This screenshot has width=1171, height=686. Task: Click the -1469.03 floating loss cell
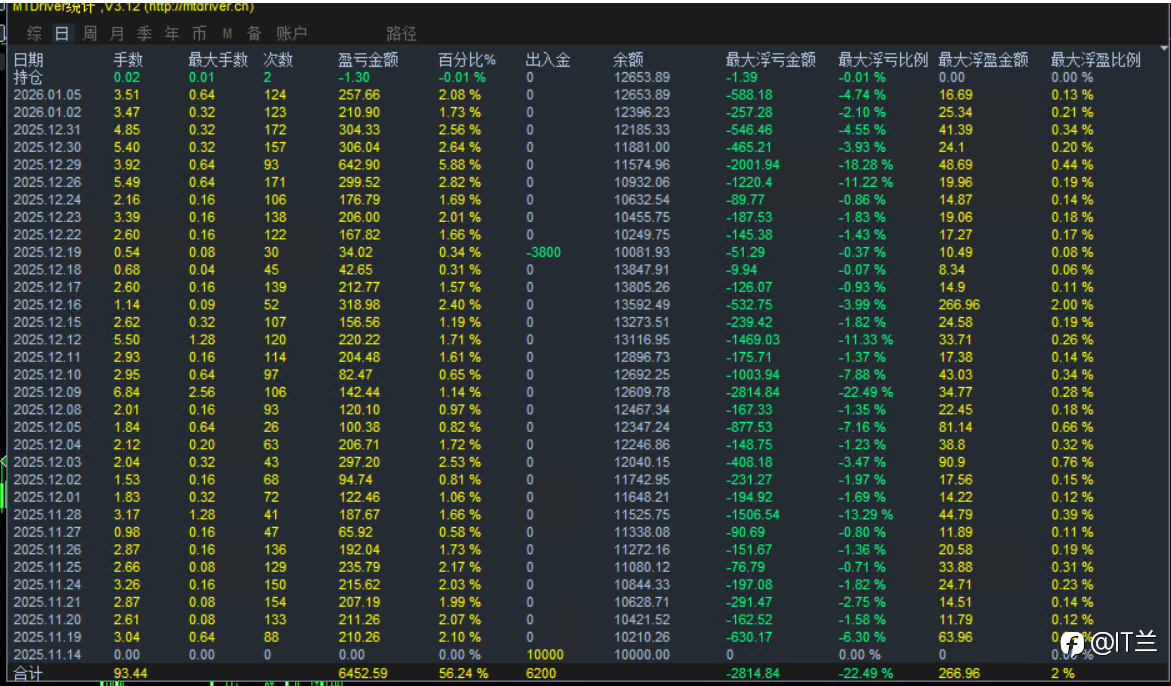tap(753, 340)
